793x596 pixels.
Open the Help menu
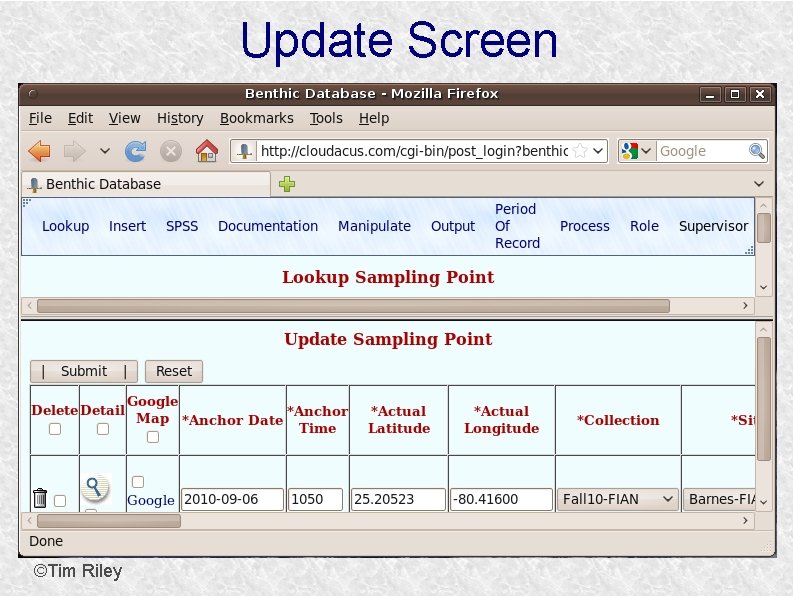tap(374, 118)
